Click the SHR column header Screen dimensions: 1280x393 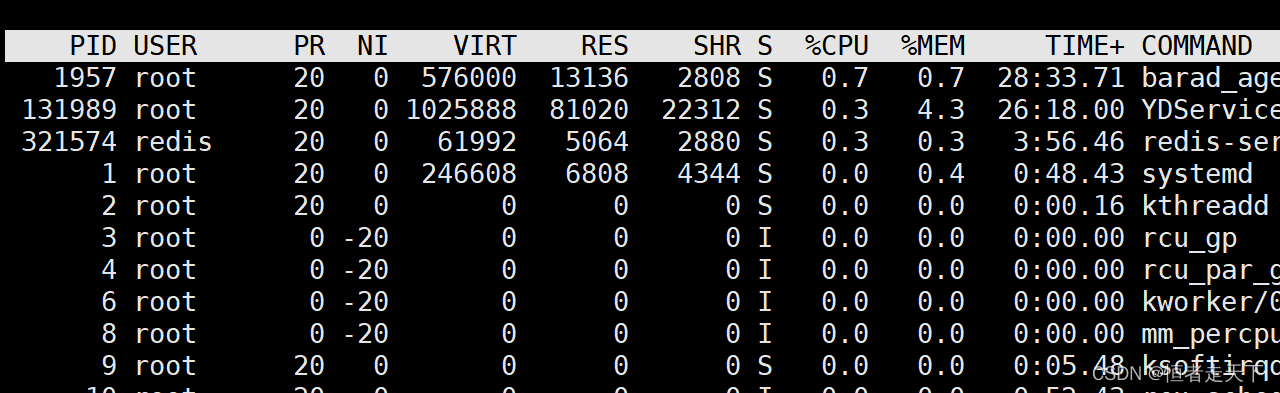pos(717,46)
